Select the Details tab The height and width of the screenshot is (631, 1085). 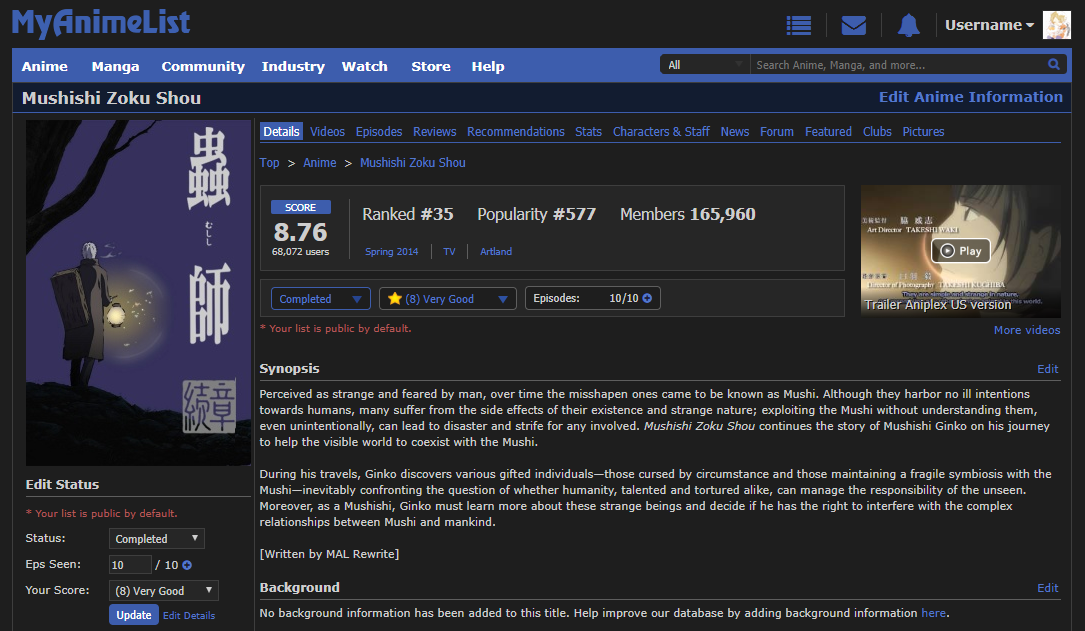281,131
